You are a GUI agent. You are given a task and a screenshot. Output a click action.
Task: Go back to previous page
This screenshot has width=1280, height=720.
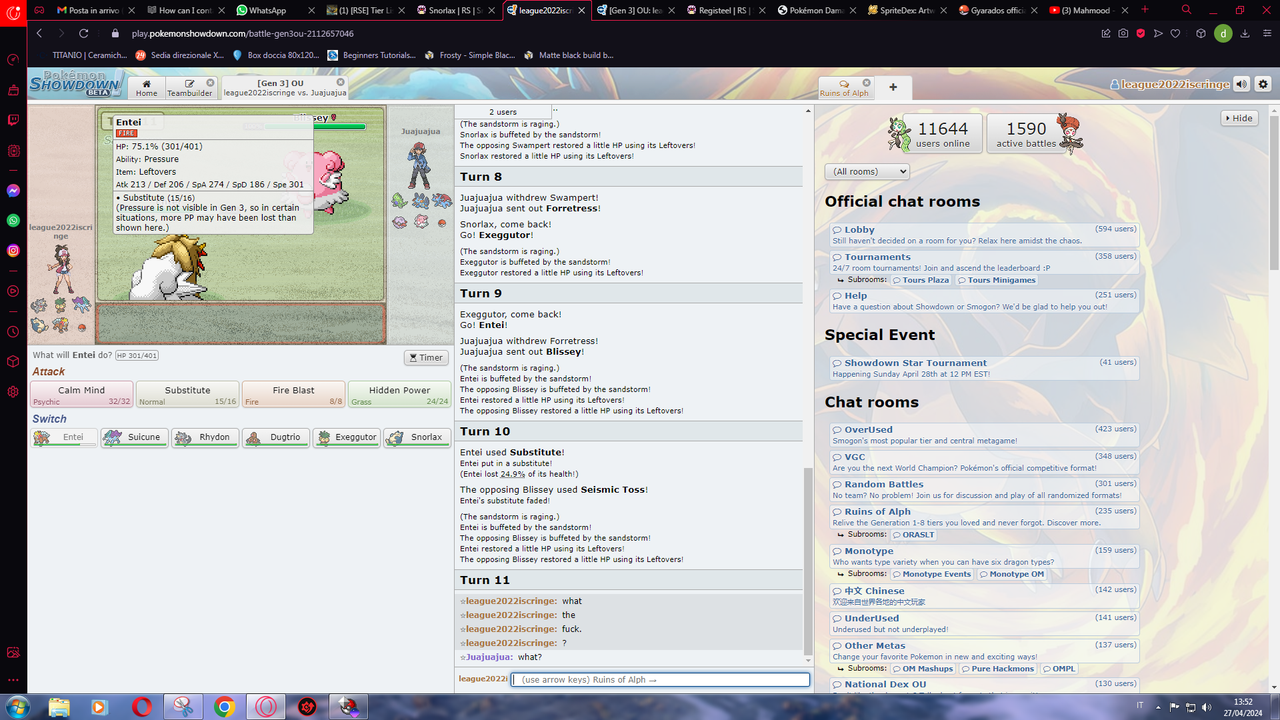[39, 33]
